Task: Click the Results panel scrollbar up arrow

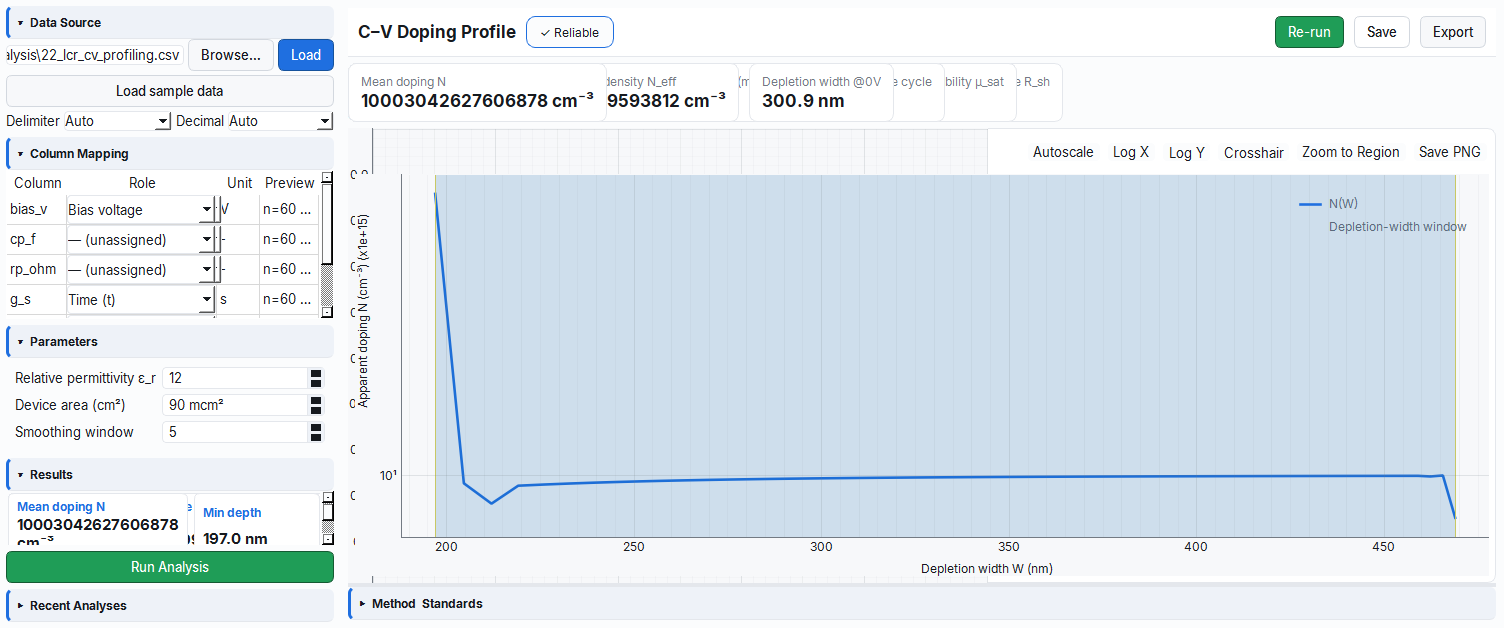Action: coord(326,497)
